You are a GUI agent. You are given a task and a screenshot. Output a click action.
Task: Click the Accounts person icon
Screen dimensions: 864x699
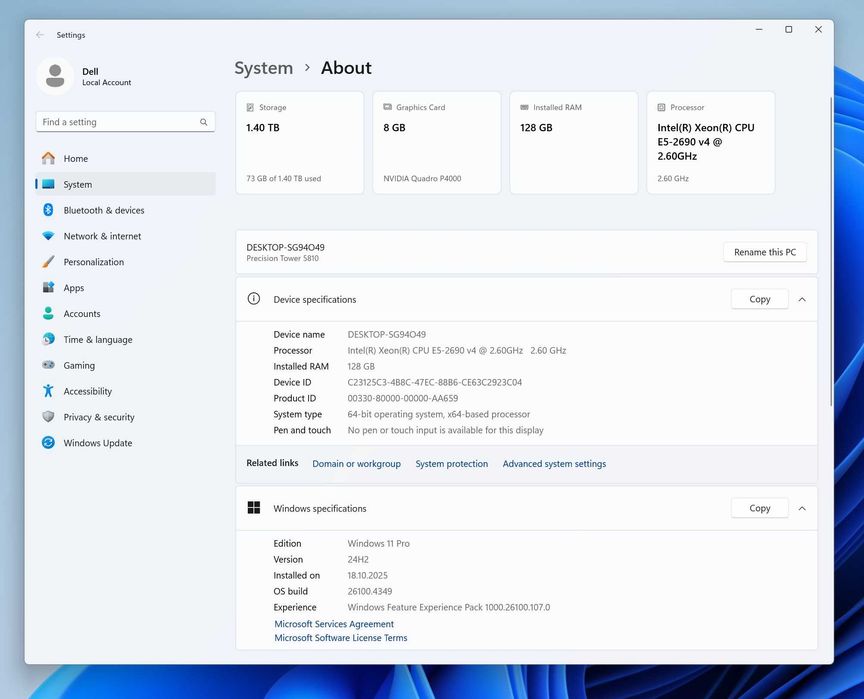coord(48,313)
